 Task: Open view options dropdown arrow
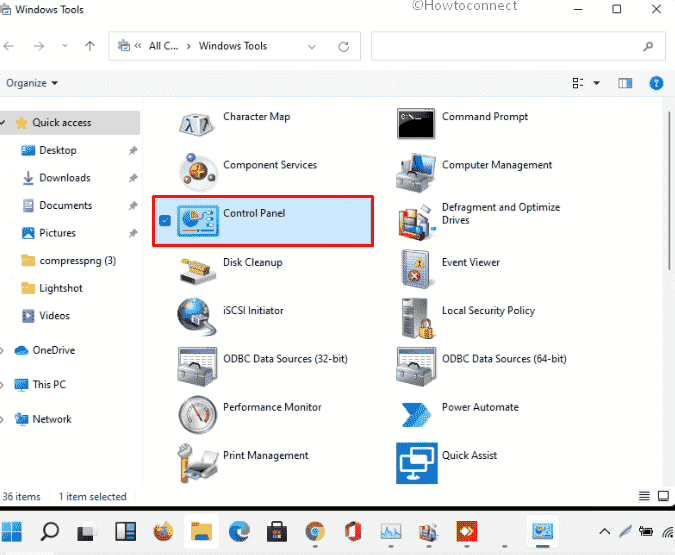(x=596, y=83)
